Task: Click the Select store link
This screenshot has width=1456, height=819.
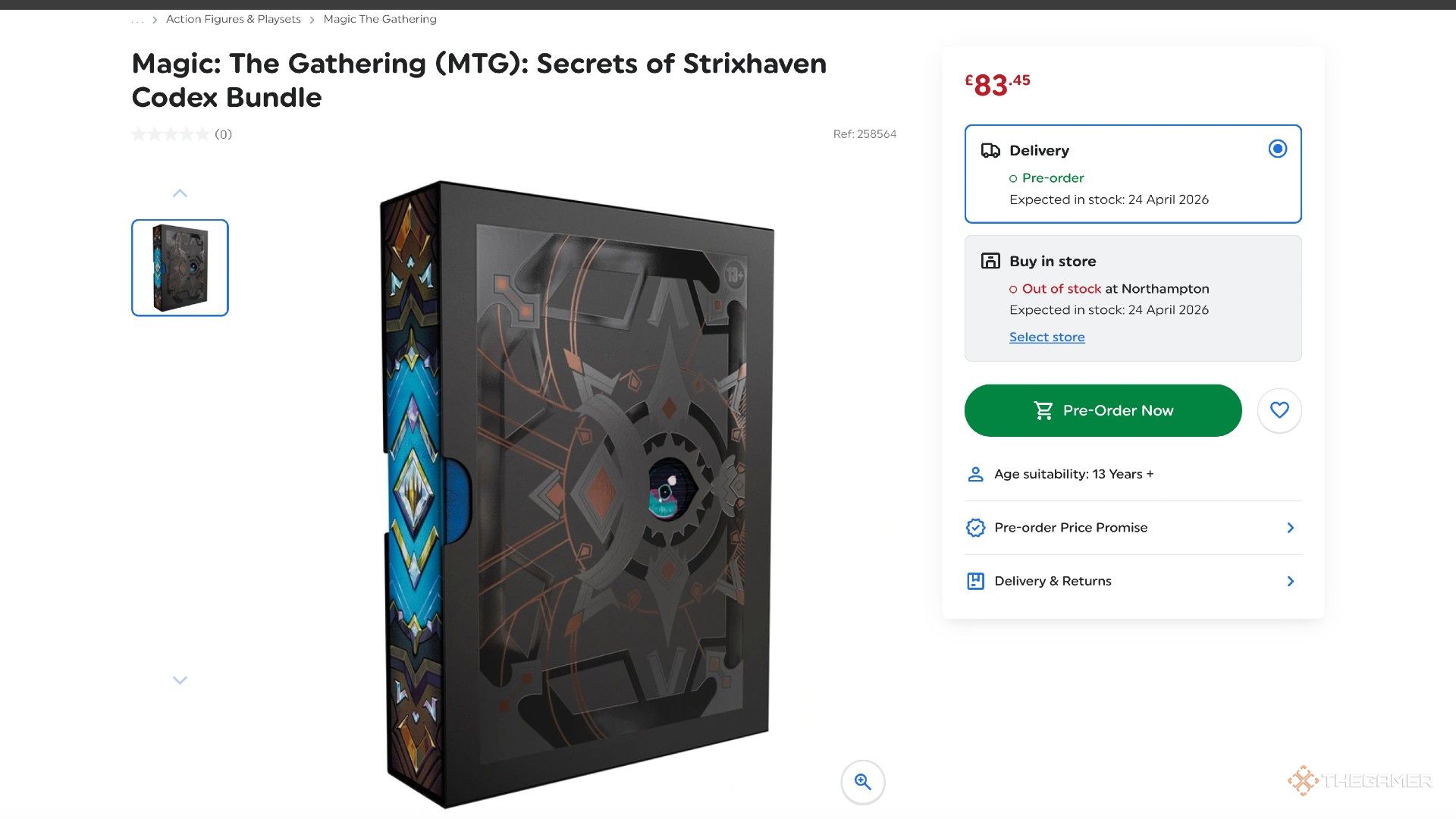Action: click(1046, 337)
